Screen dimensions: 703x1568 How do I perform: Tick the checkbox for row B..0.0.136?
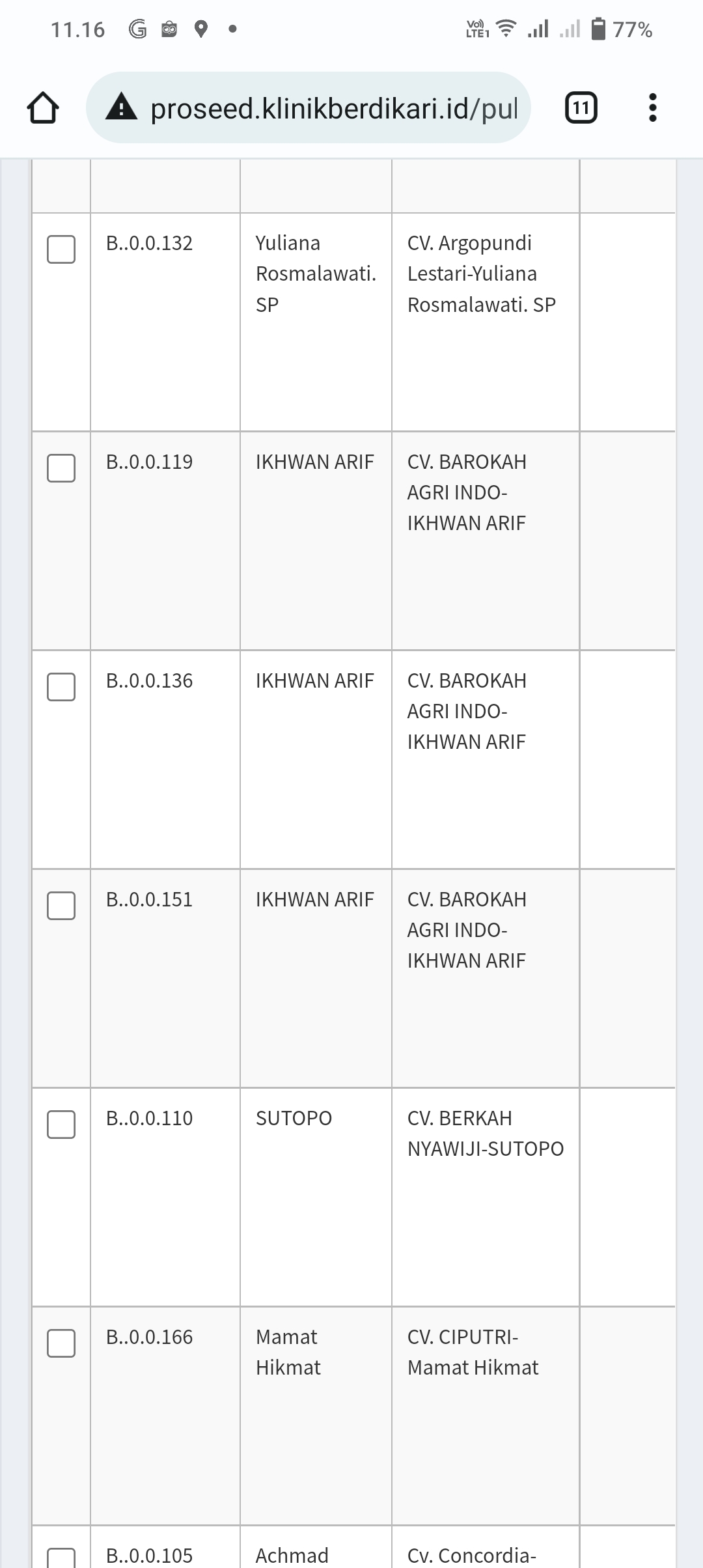[x=61, y=687]
